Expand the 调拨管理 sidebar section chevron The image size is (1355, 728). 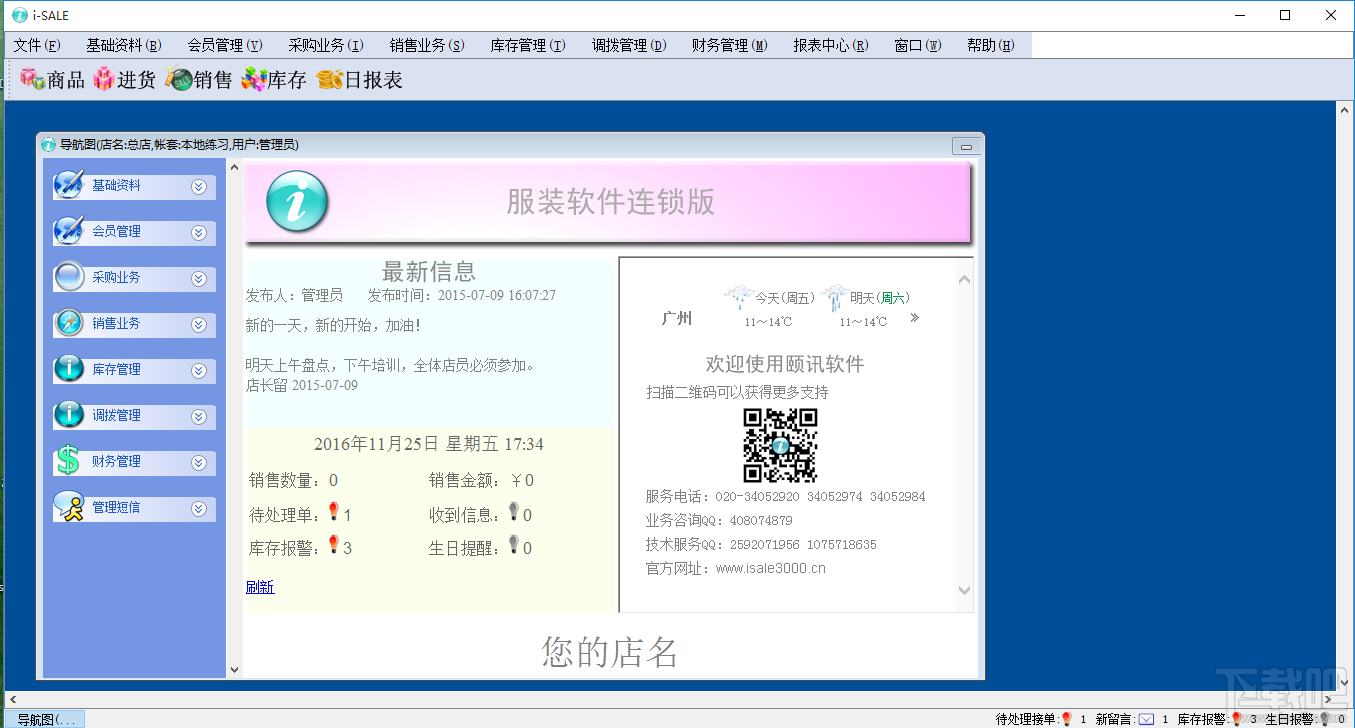[199, 416]
